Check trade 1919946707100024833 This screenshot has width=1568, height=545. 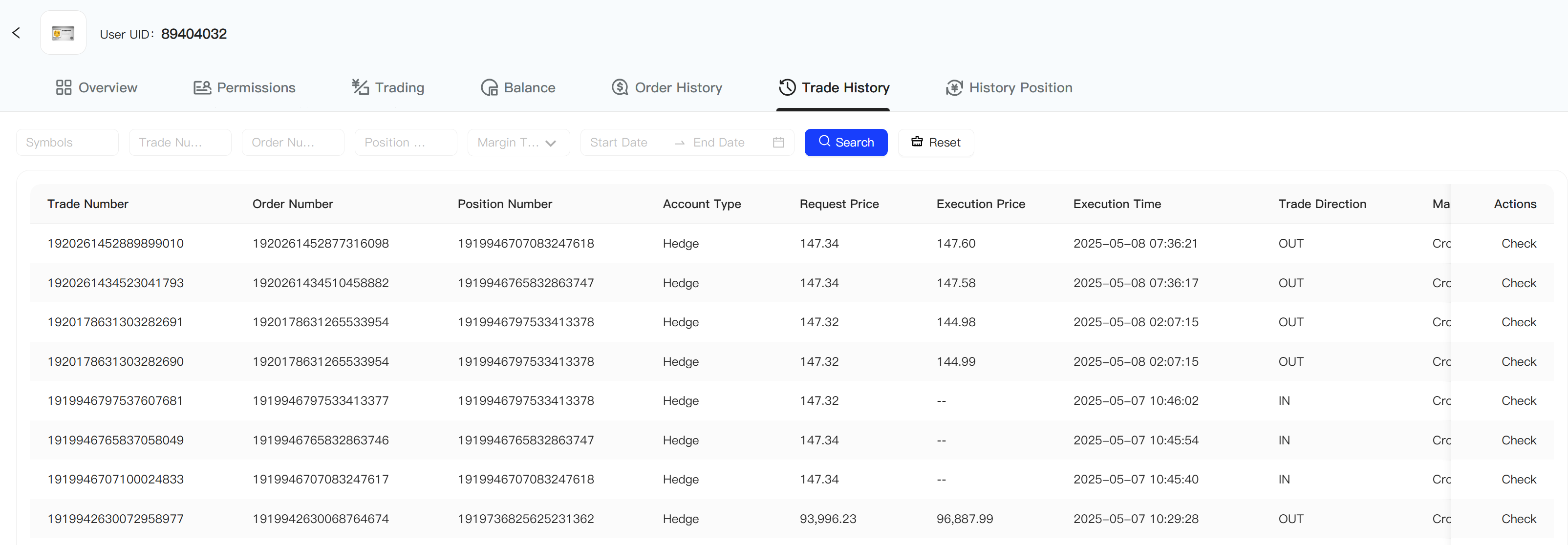coord(1519,479)
